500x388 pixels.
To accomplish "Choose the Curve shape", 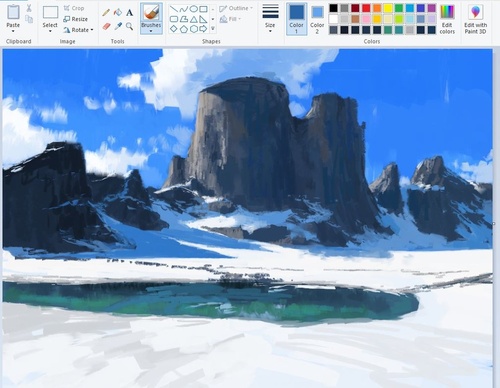I will [x=184, y=9].
